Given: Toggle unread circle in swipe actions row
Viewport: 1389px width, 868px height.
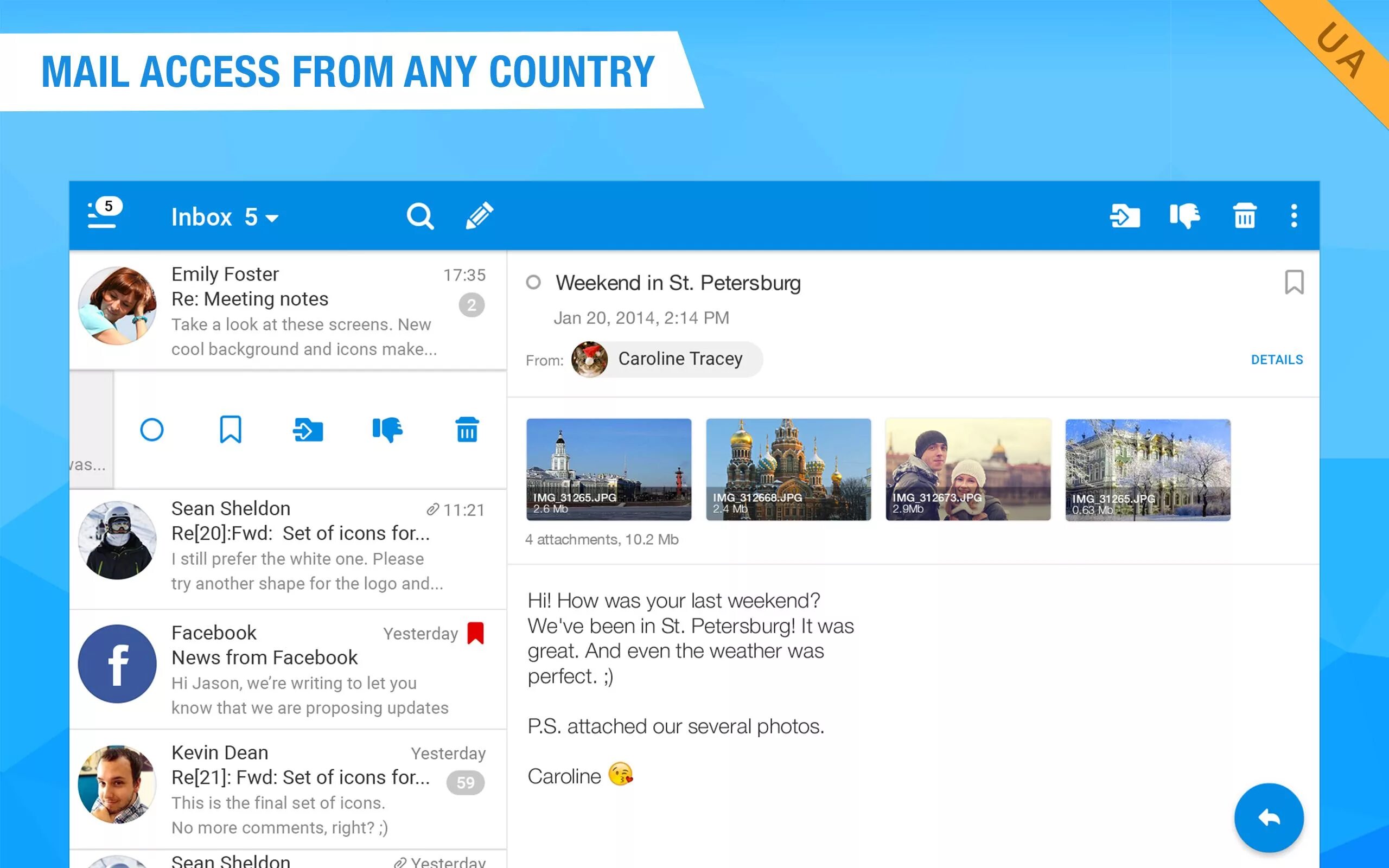Looking at the screenshot, I should tap(151, 430).
